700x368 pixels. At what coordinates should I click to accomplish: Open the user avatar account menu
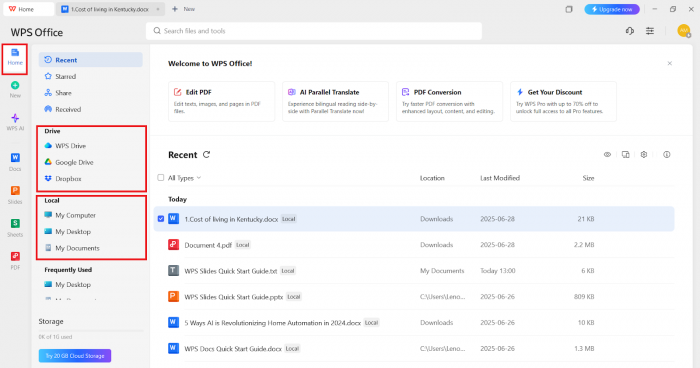(x=683, y=31)
